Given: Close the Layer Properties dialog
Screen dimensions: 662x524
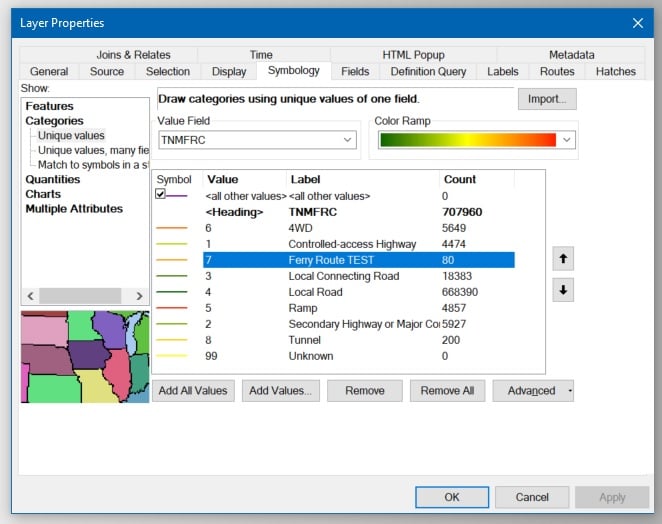Looking at the screenshot, I should (x=638, y=23).
